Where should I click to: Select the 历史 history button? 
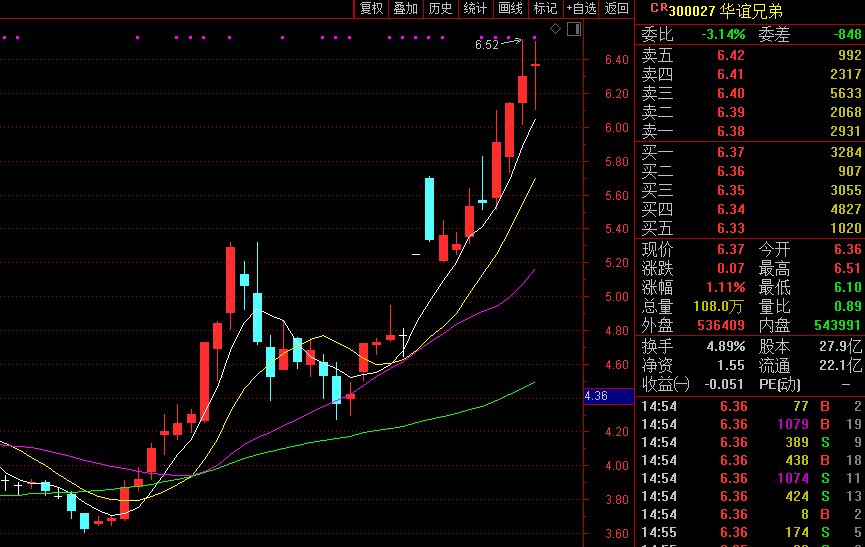pyautogui.click(x=440, y=8)
